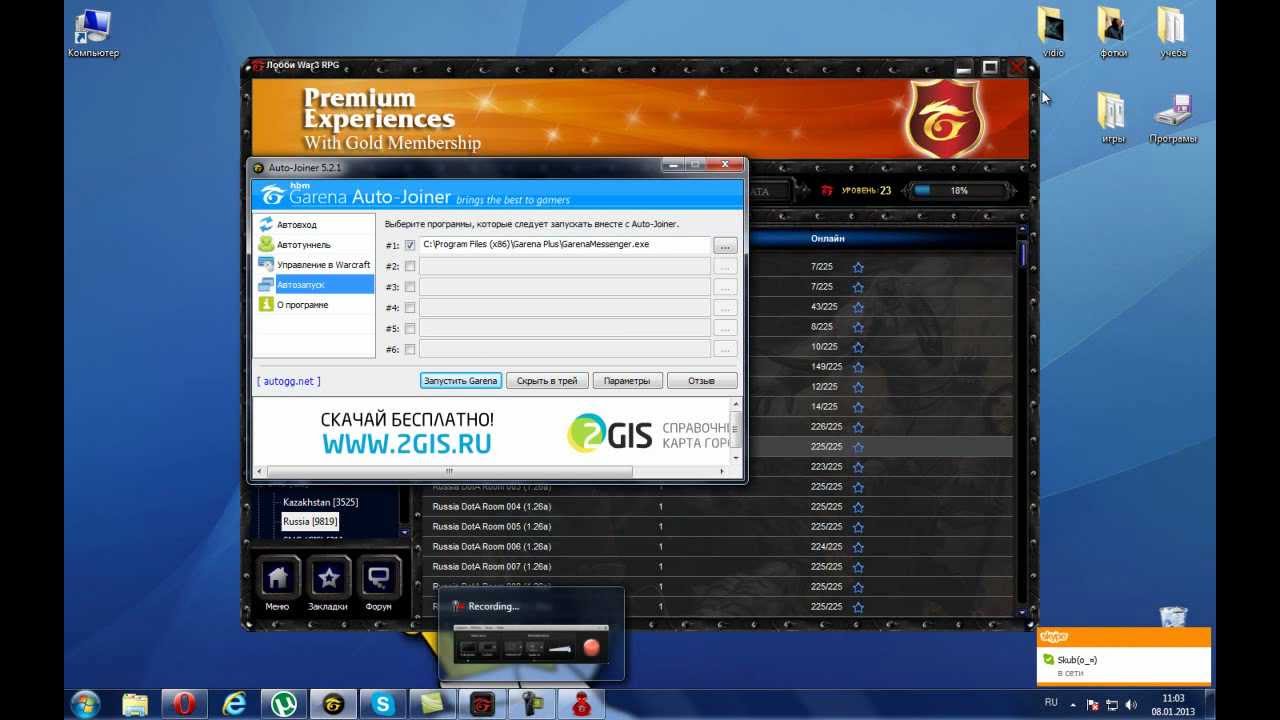Open Internet Explorer from the taskbar
1280x720 pixels.
234,704
